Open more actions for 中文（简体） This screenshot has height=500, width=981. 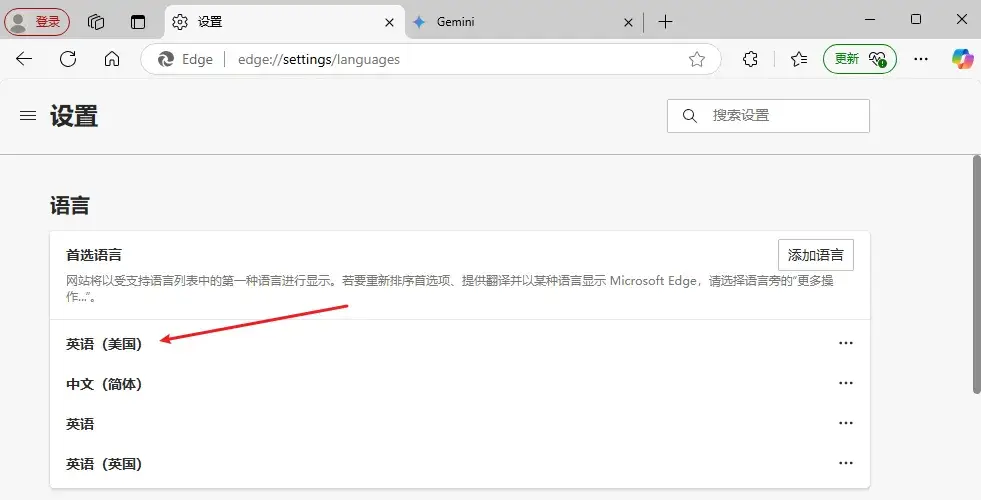click(846, 383)
